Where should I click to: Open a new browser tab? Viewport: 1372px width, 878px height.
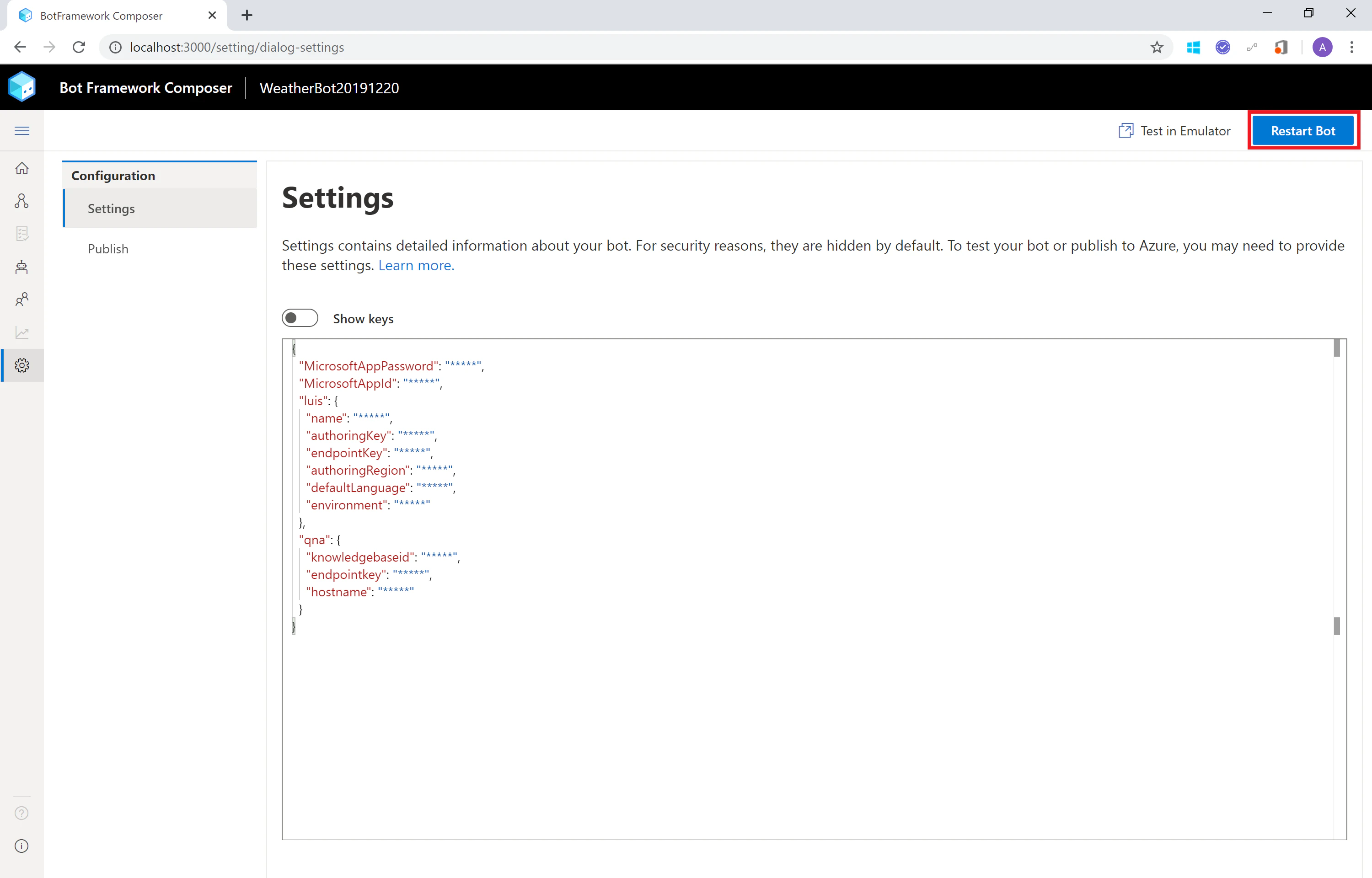[247, 16]
